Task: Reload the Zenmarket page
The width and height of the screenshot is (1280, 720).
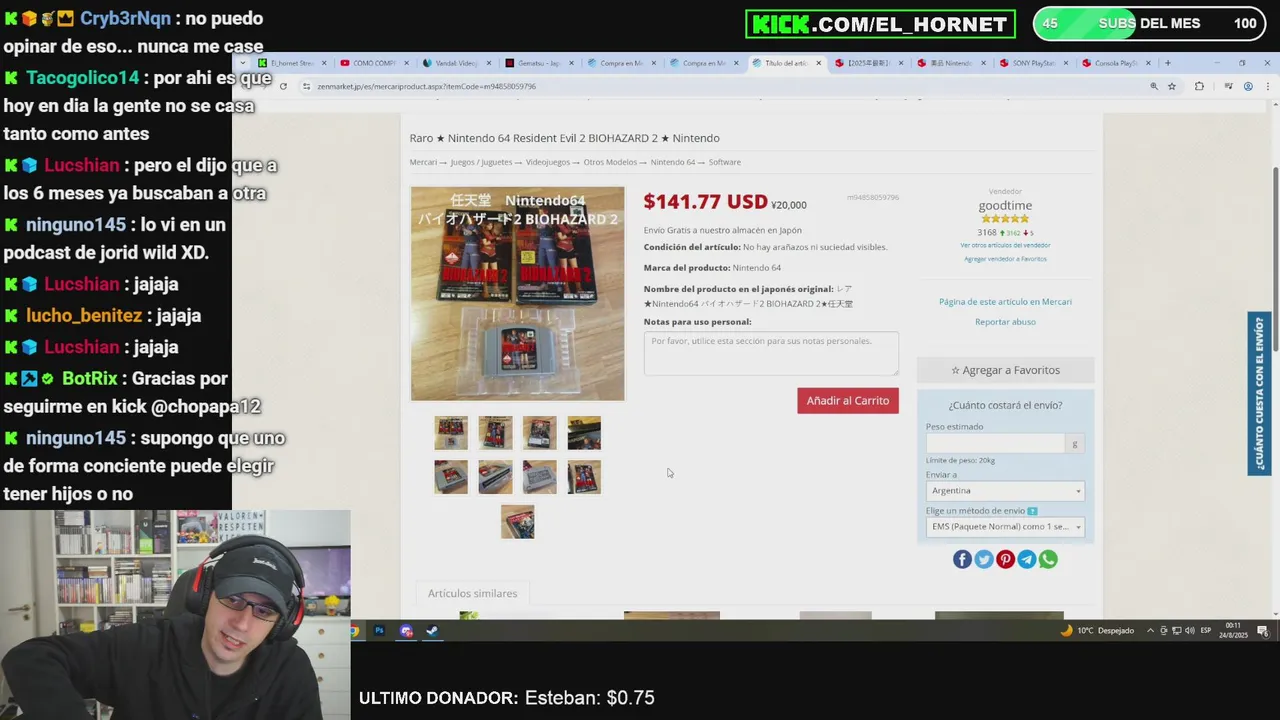Action: coord(283,87)
